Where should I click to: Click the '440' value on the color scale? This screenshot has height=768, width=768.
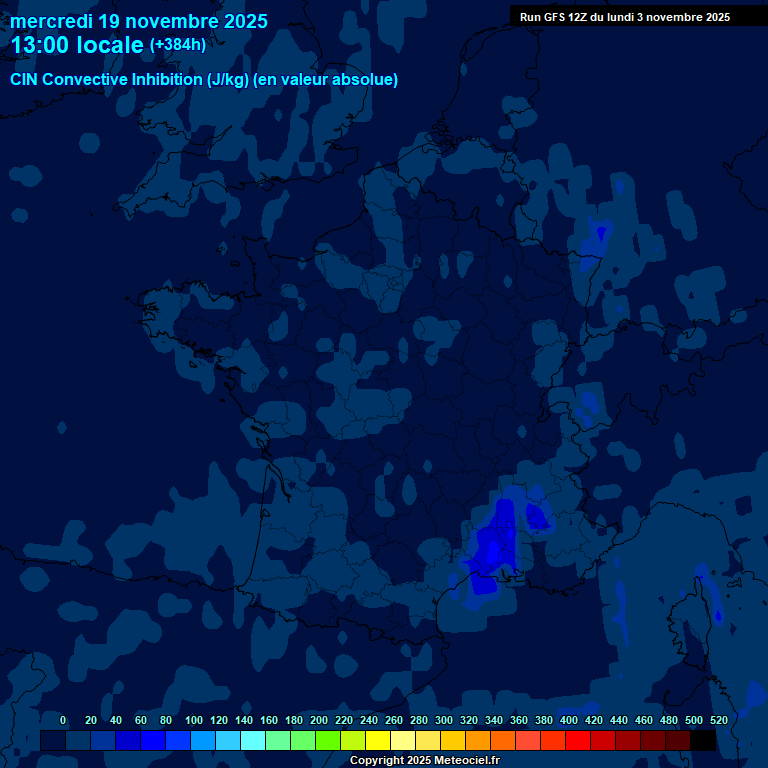coord(618,720)
